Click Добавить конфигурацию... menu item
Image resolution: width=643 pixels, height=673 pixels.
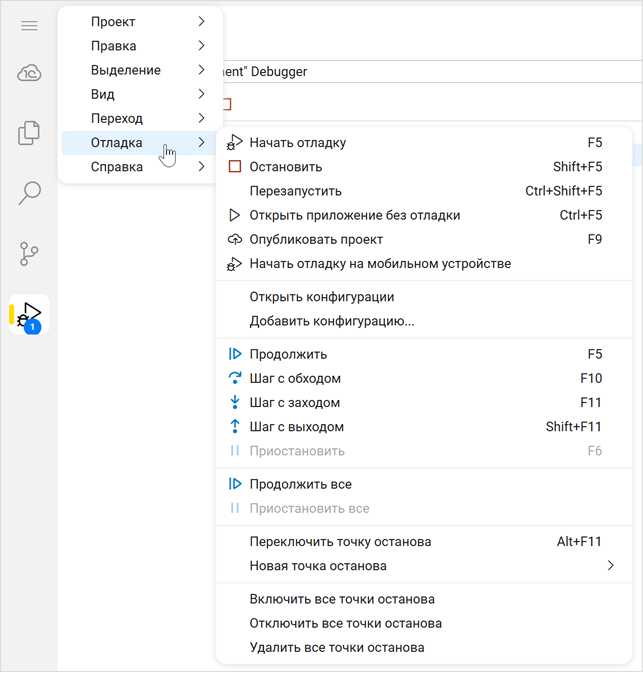(x=332, y=321)
